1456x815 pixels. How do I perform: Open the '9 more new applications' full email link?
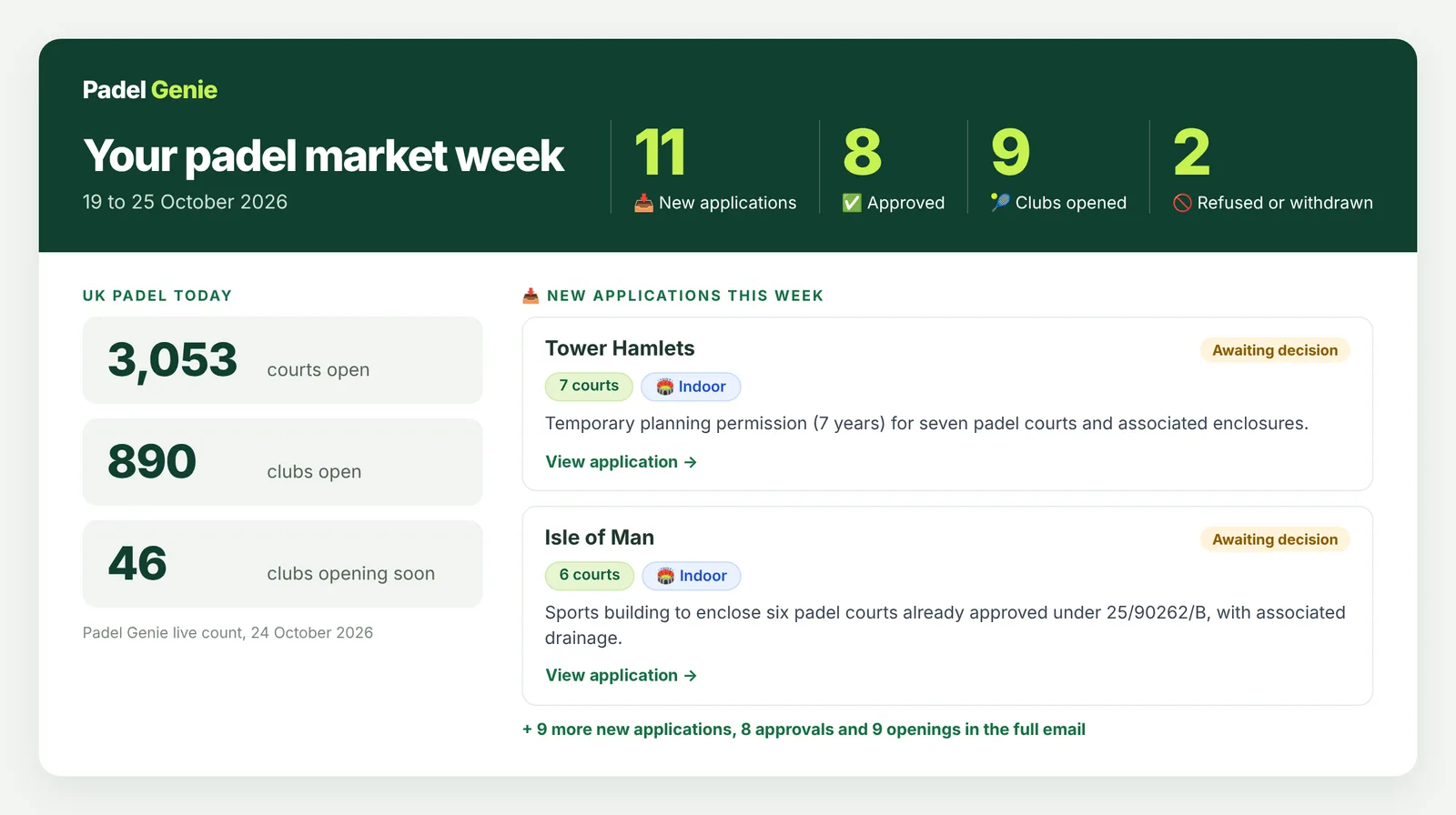804,729
